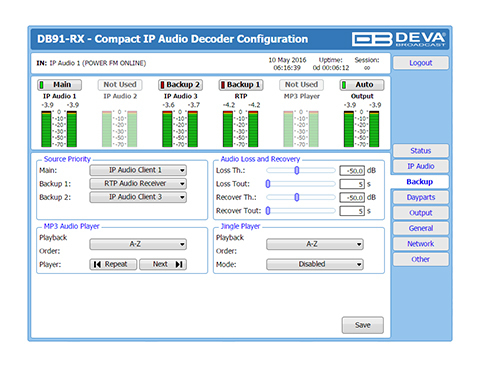Open the Backup 2 source dropdown
Image resolution: width=488 pixels, height=368 pixels.
tap(138, 197)
